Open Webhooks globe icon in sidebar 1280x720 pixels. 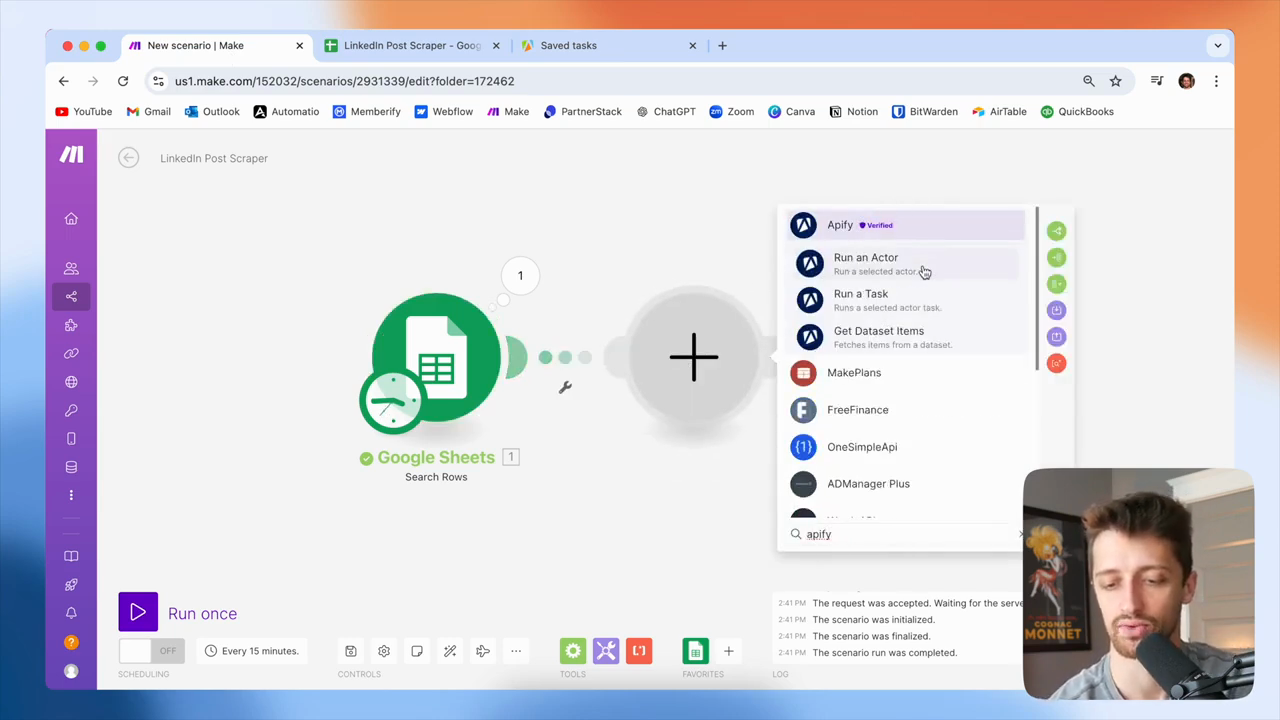pos(71,382)
